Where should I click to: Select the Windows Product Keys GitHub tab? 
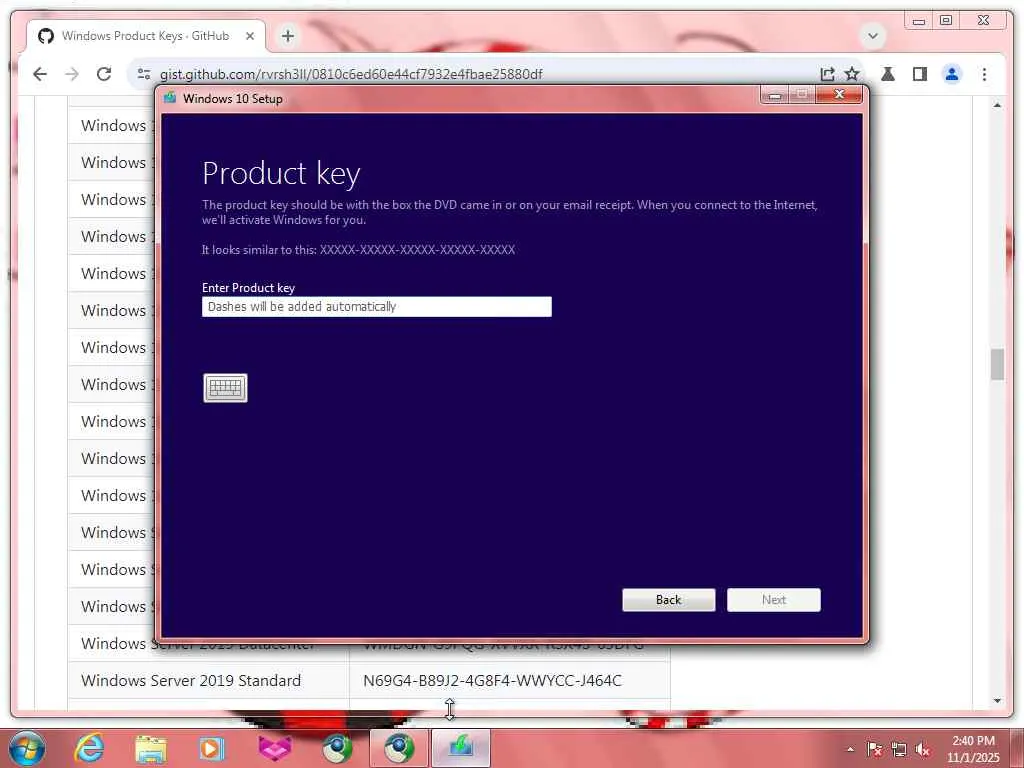pyautogui.click(x=146, y=36)
